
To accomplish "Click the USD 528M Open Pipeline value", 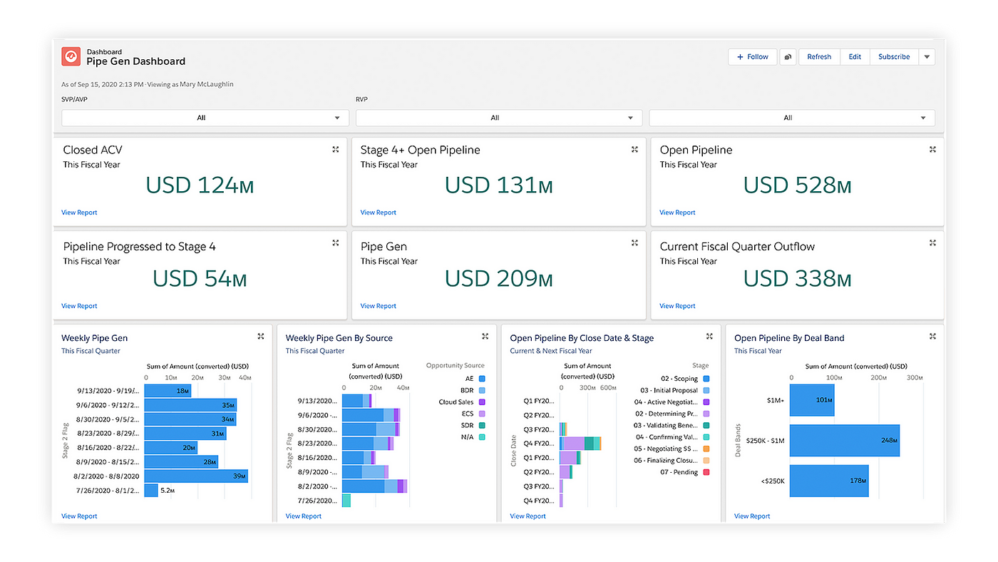I will click(798, 185).
